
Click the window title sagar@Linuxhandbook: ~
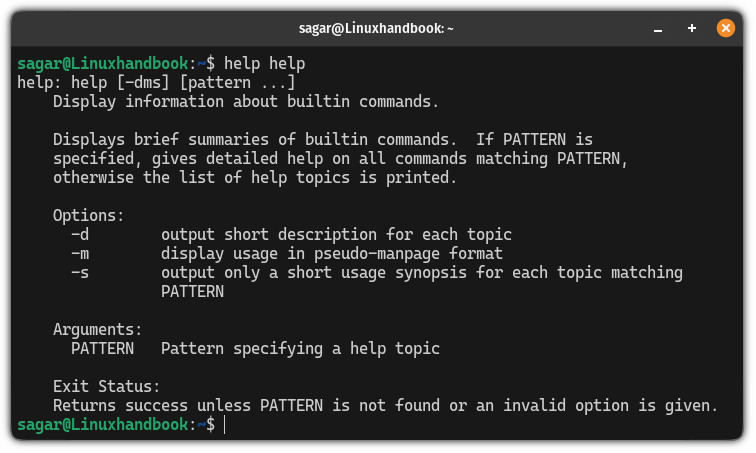(376, 29)
